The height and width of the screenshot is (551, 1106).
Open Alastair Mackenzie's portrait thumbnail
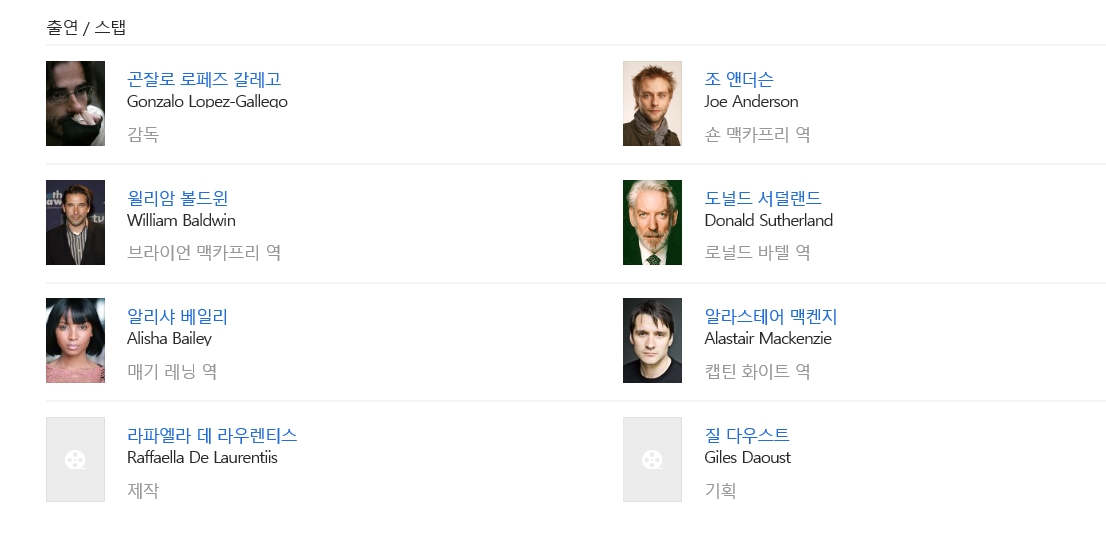point(652,341)
